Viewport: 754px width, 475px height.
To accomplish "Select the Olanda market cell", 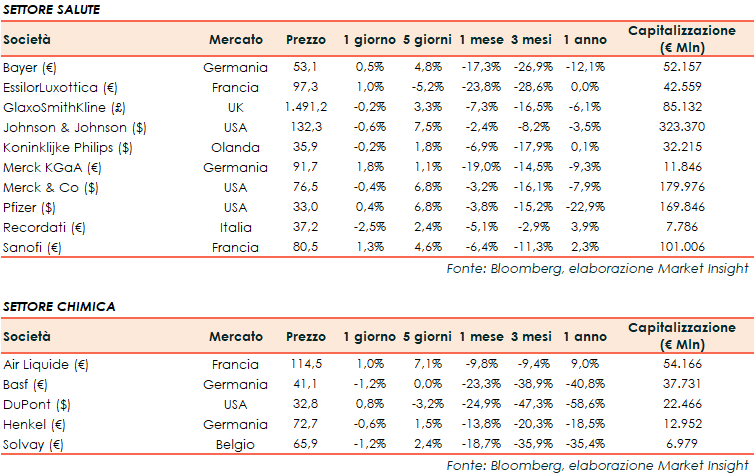I will tap(247, 146).
